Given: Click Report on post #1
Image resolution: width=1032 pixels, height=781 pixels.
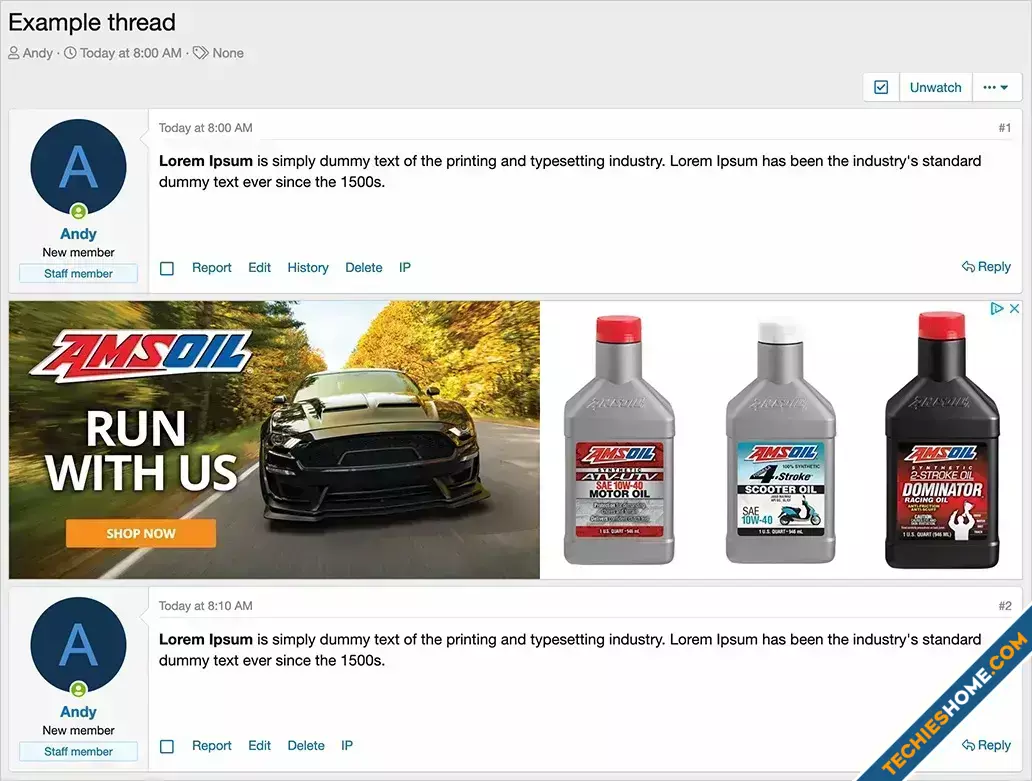Looking at the screenshot, I should pos(211,268).
